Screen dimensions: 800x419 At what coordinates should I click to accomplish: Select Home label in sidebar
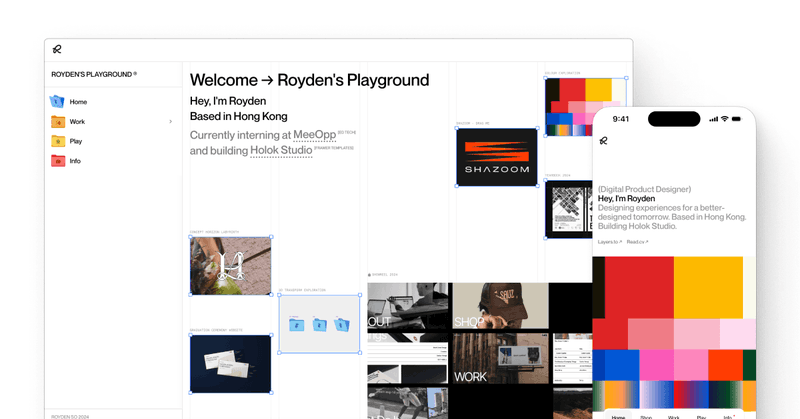coord(78,102)
